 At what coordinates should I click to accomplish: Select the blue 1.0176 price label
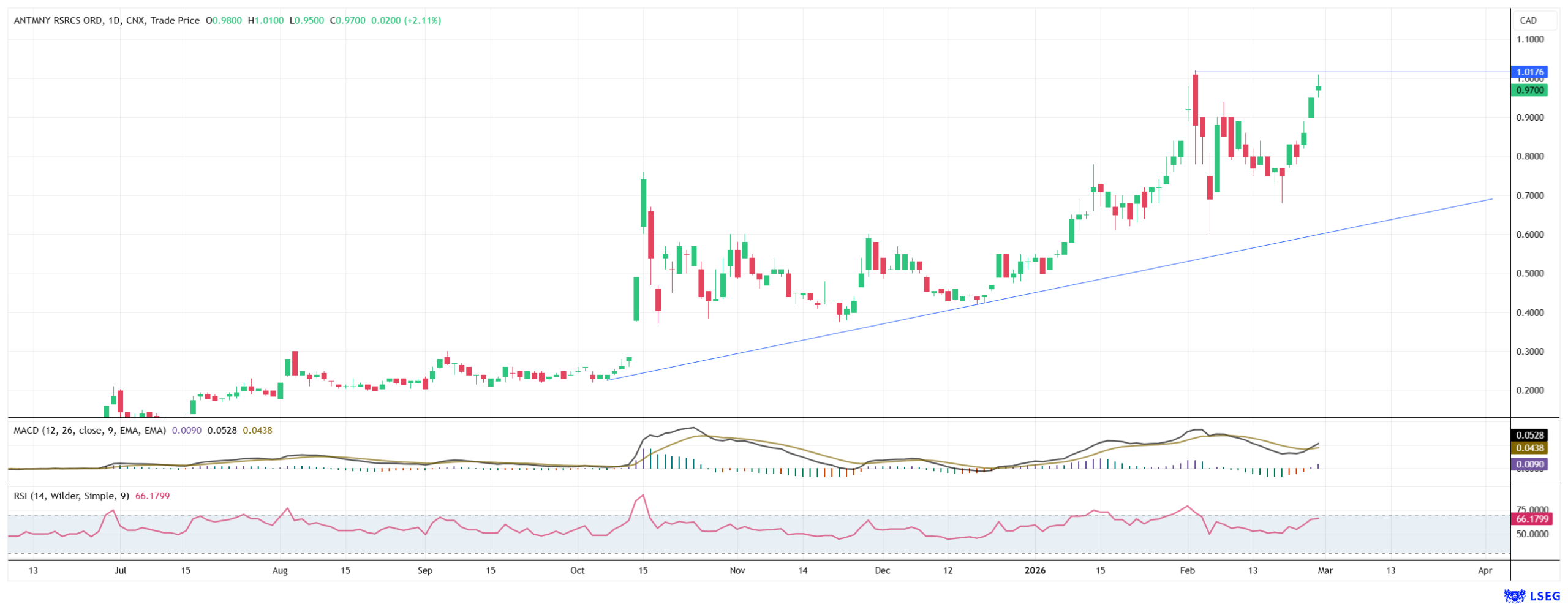click(1529, 72)
